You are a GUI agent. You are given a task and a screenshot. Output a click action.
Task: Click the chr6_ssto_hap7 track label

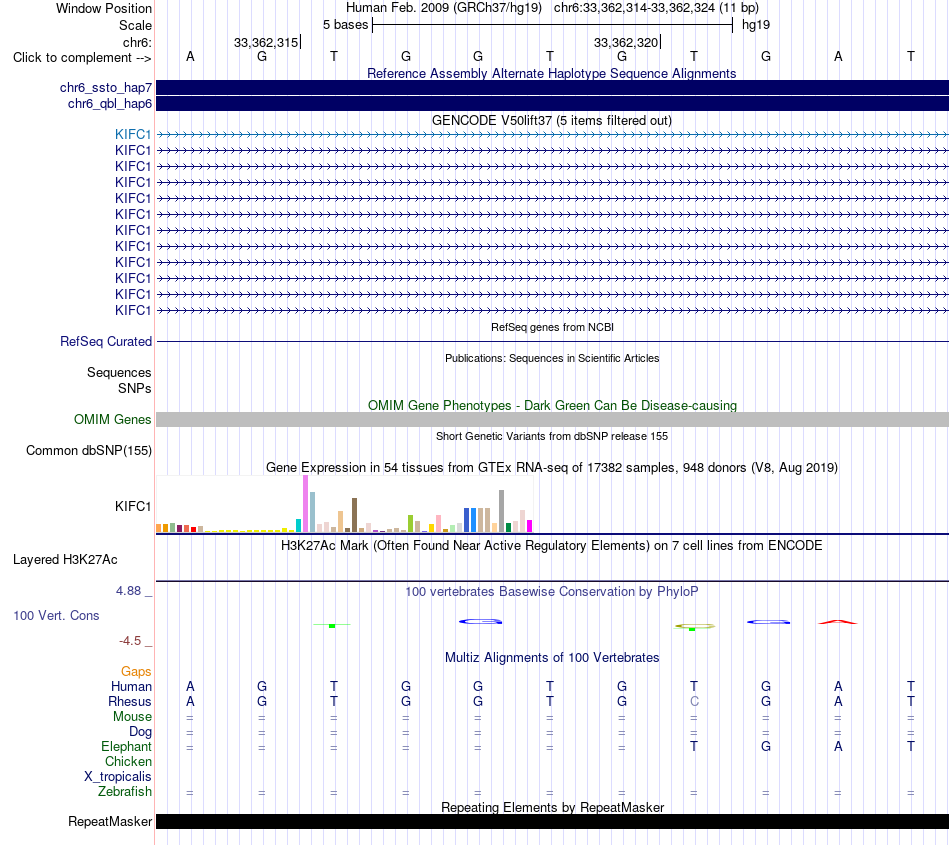tap(105, 88)
